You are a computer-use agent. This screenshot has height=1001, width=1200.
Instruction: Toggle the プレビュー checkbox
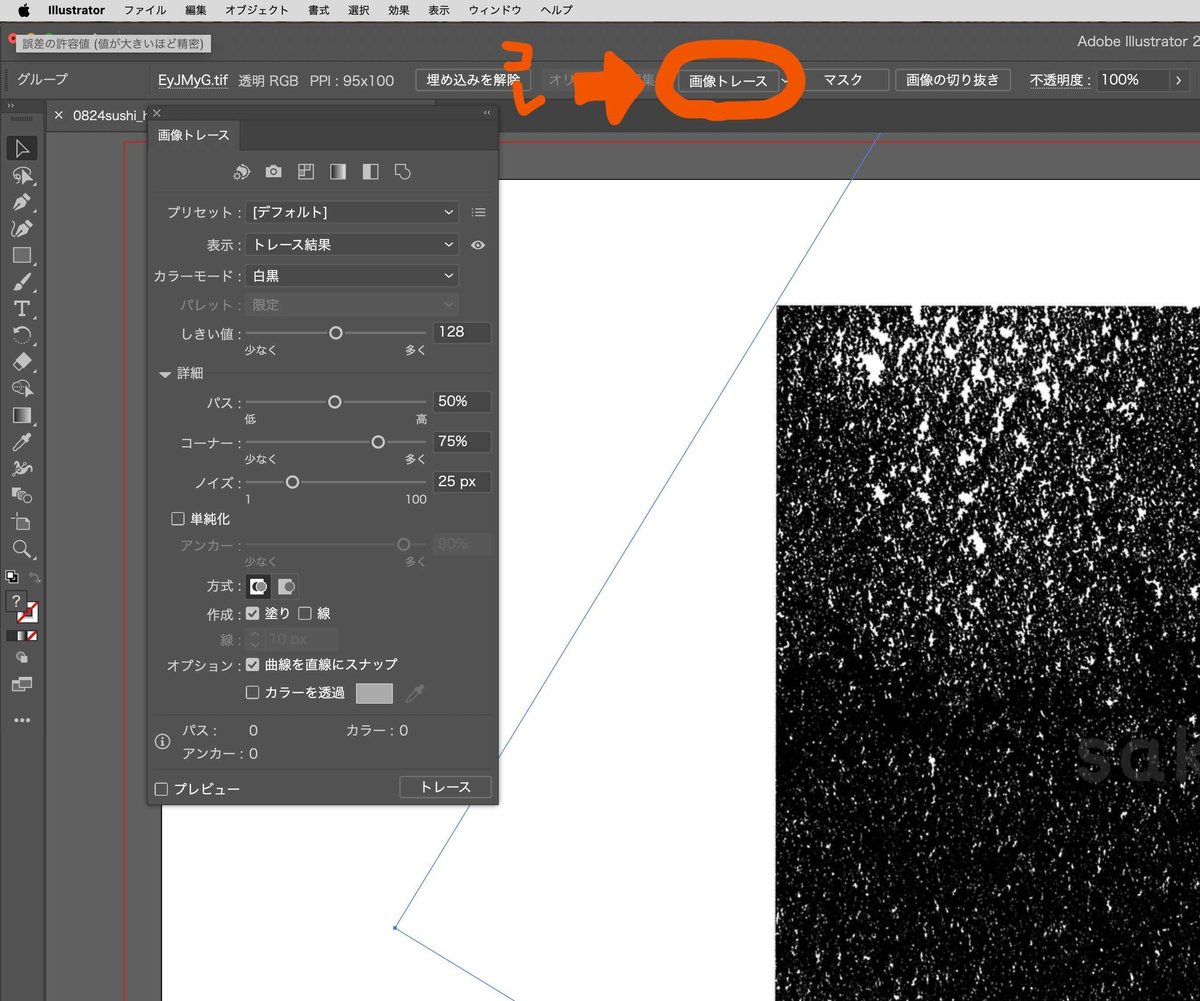(161, 789)
